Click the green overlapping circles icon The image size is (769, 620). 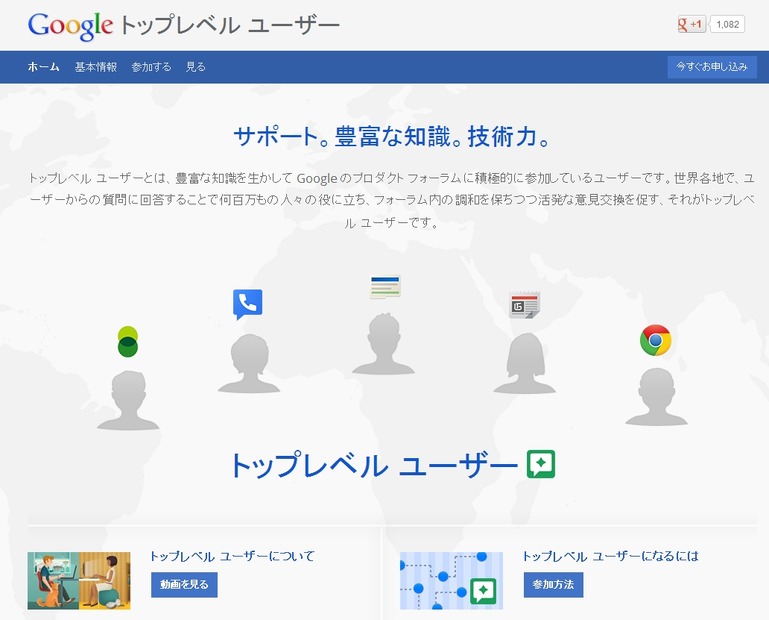(x=128, y=341)
